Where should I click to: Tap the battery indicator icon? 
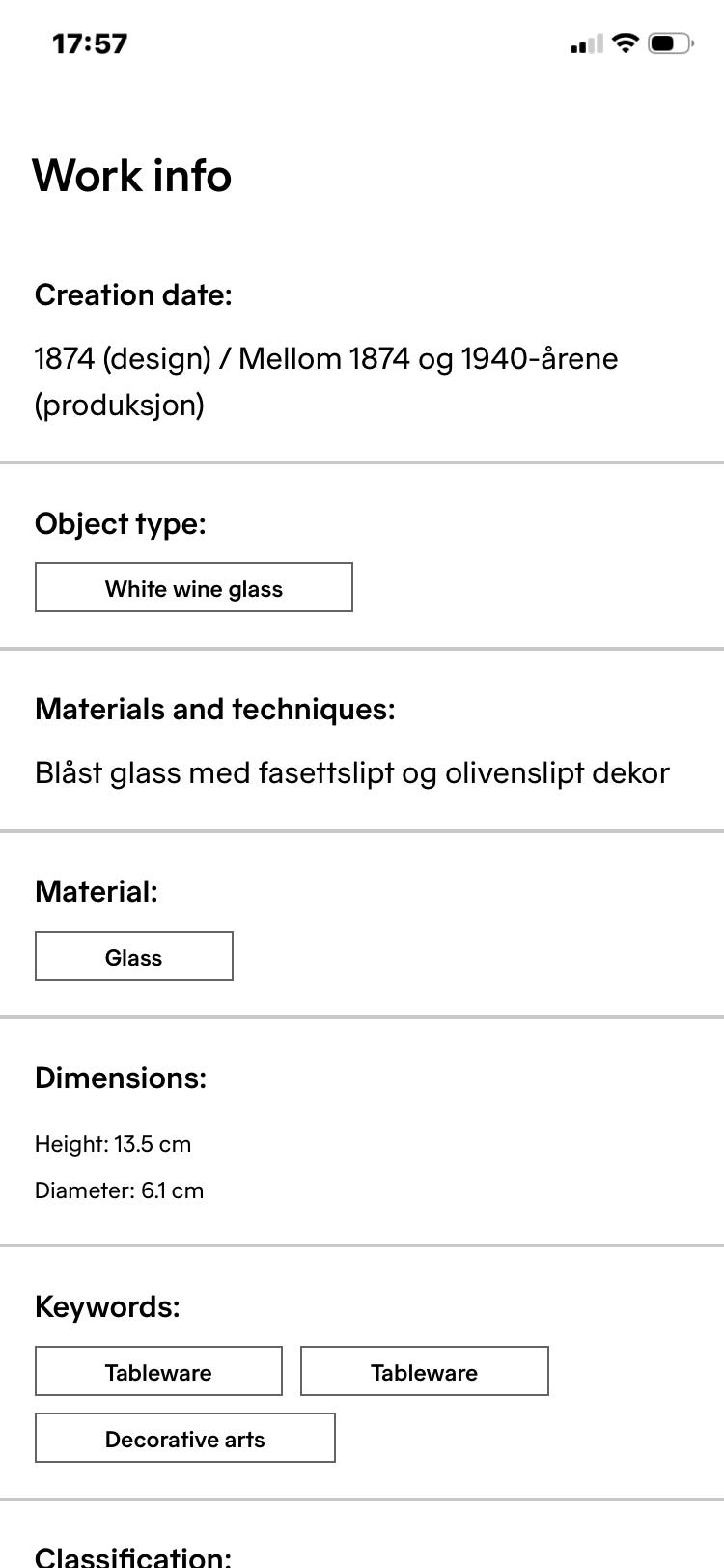tap(670, 43)
